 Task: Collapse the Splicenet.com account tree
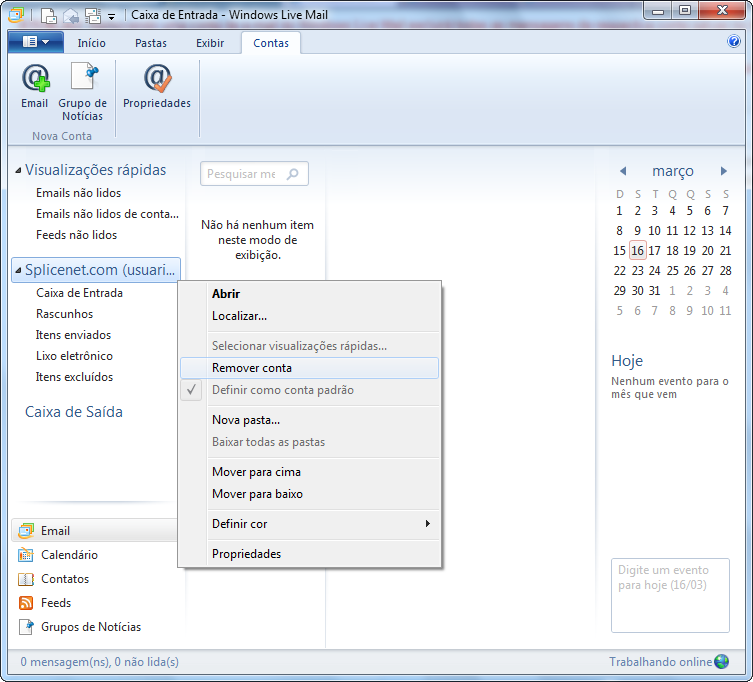pyautogui.click(x=18, y=270)
